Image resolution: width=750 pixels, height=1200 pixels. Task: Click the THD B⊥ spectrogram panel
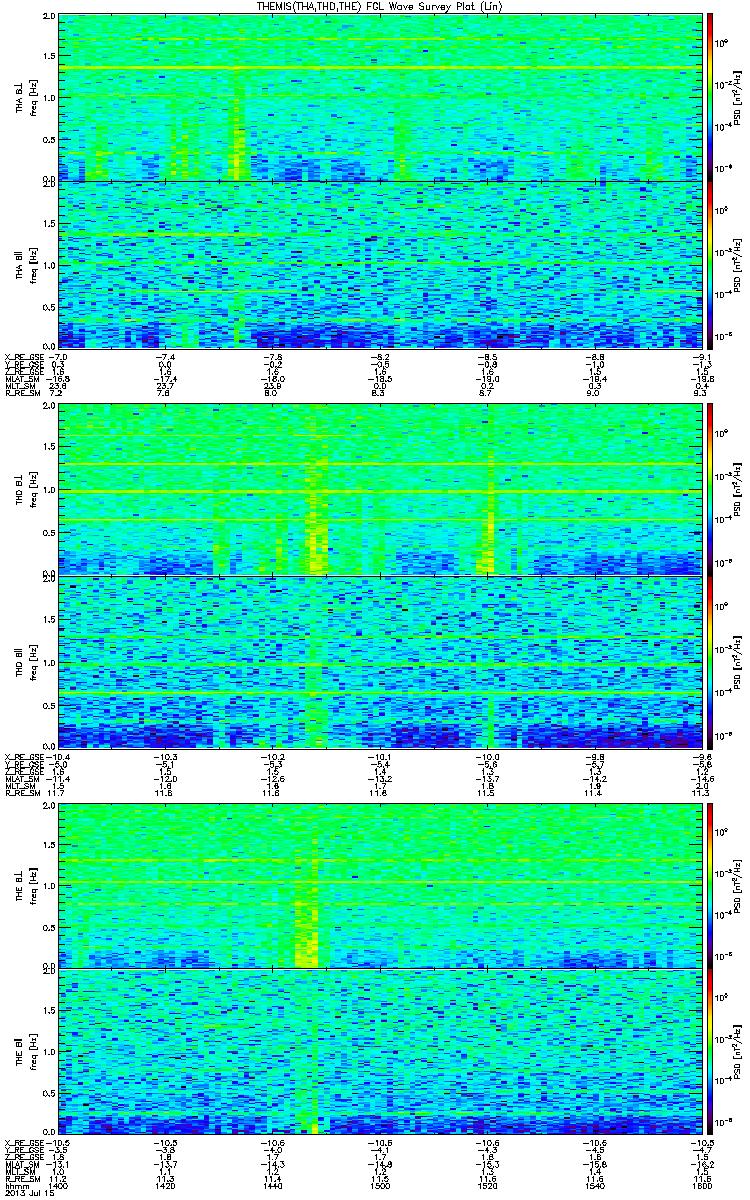point(378,490)
